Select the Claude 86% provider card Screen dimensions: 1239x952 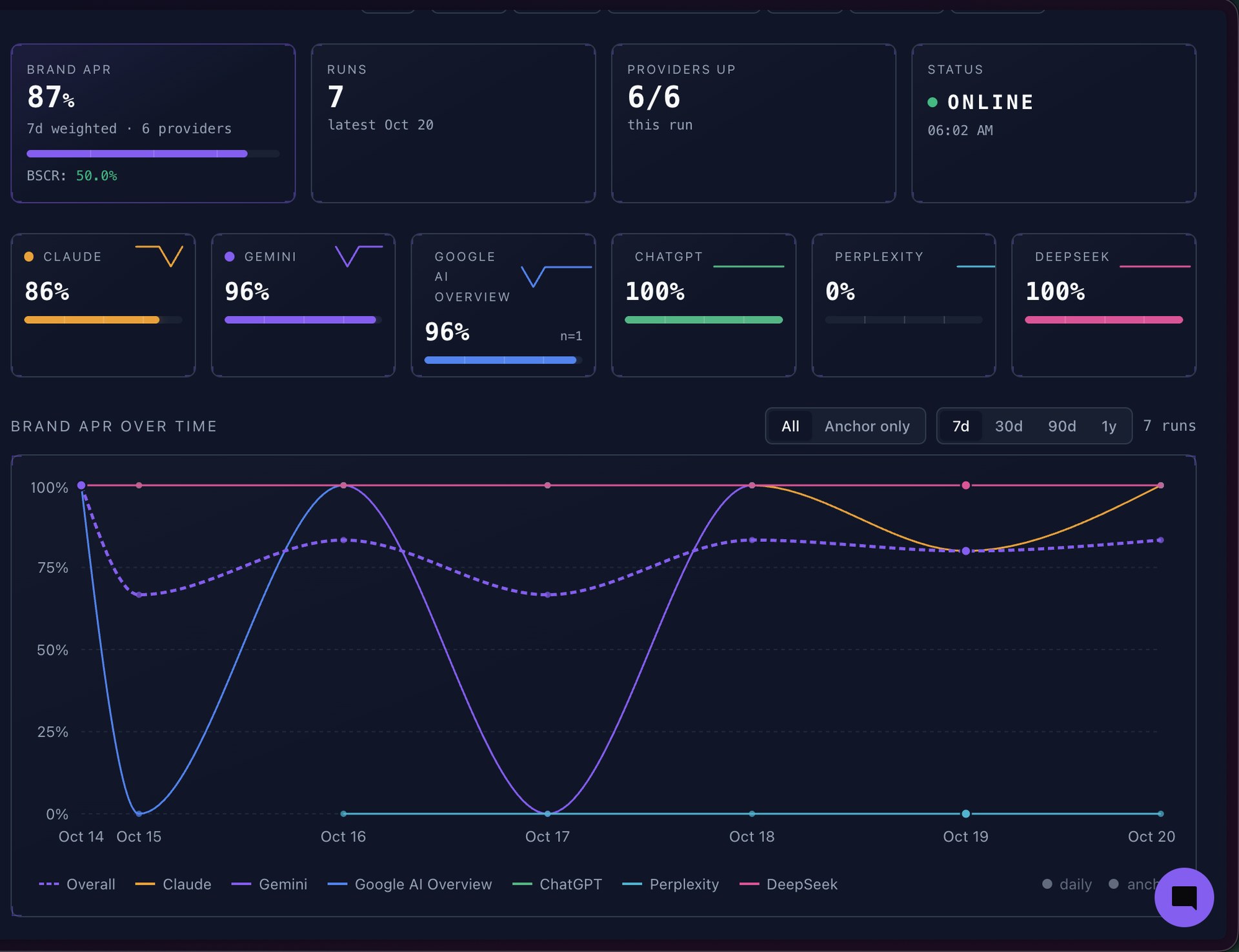(103, 305)
